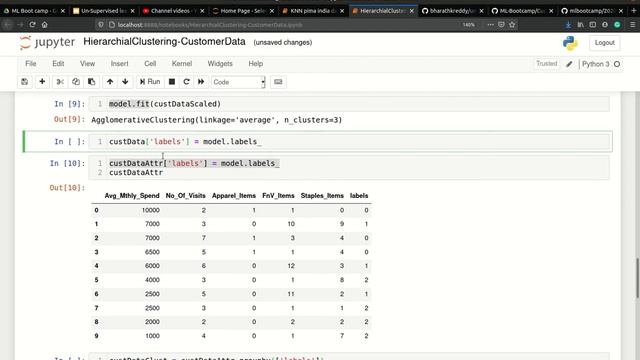The height and width of the screenshot is (360, 640).
Task: Insert a new cell below with plus icon
Action: click(x=42, y=82)
